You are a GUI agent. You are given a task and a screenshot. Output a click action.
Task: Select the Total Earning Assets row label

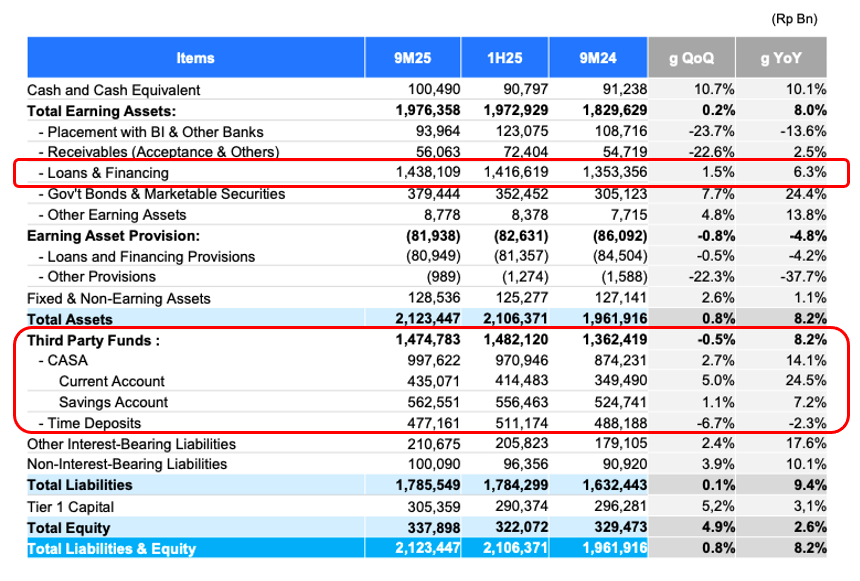click(x=102, y=110)
